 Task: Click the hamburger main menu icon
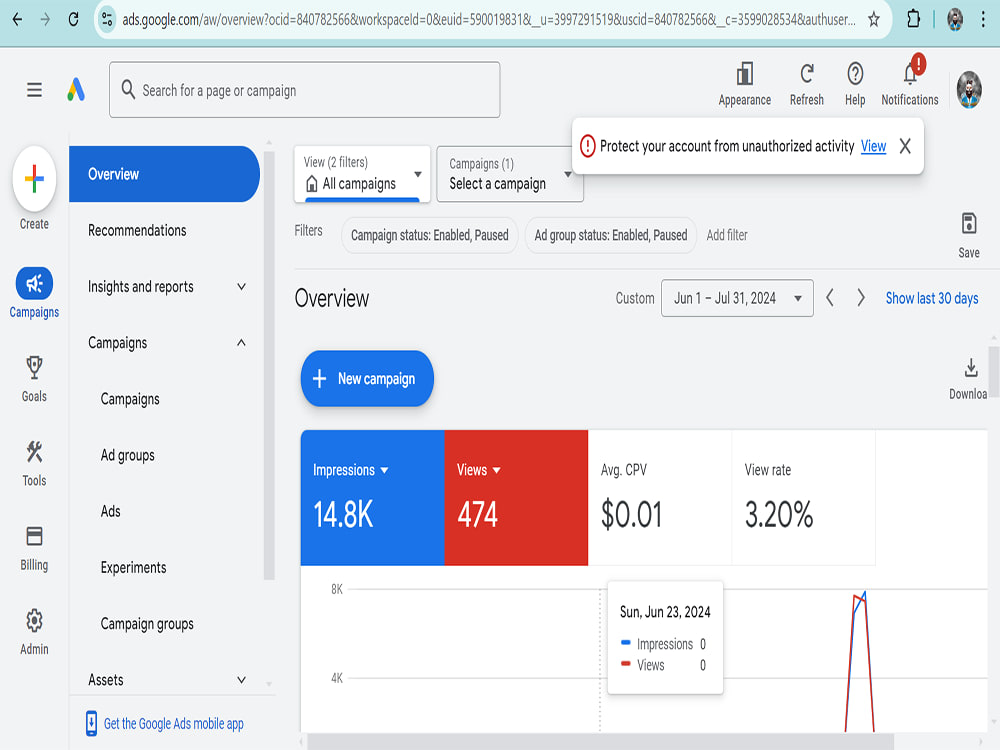pos(34,90)
